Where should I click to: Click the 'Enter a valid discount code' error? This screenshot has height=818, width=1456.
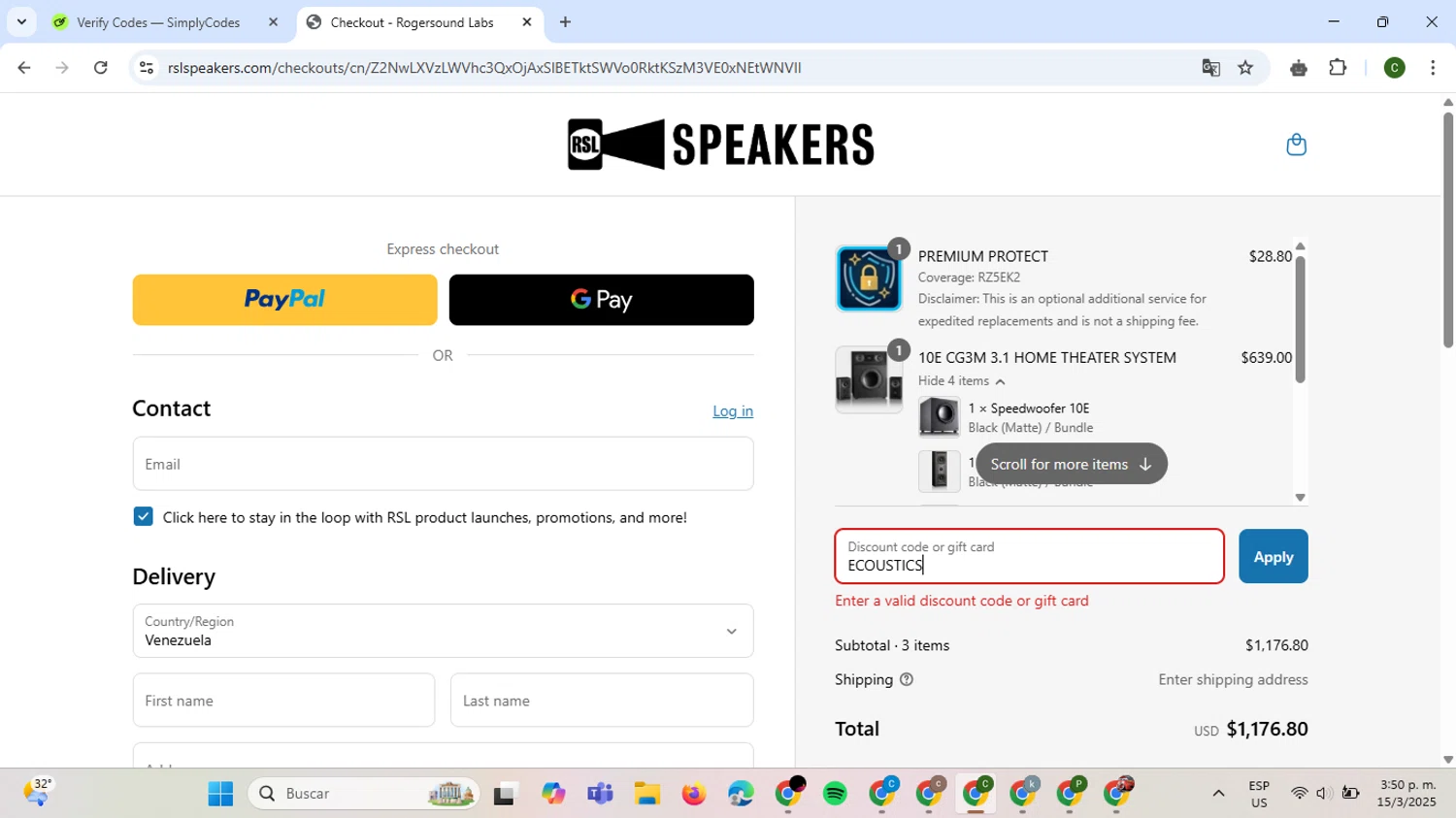point(962,601)
